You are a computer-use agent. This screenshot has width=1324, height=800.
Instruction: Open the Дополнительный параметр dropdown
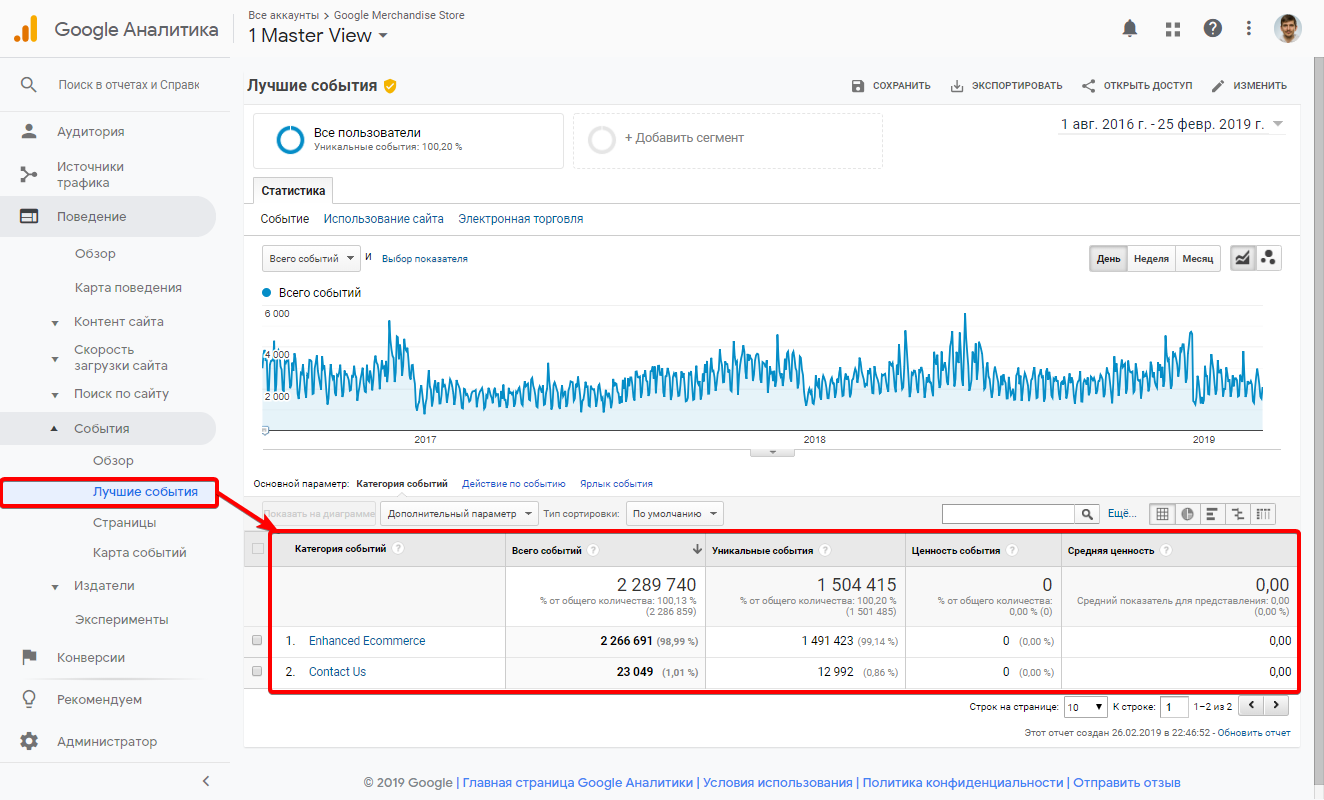coord(459,514)
